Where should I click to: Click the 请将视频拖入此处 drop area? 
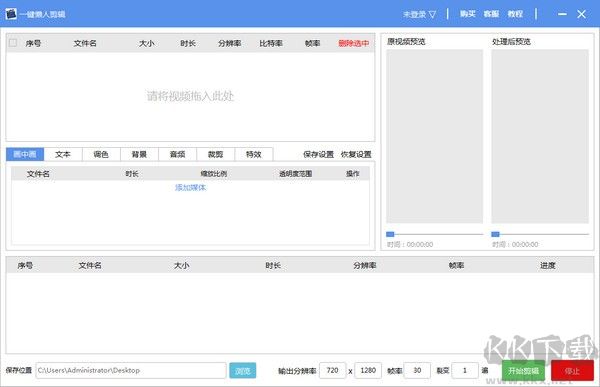click(190, 96)
